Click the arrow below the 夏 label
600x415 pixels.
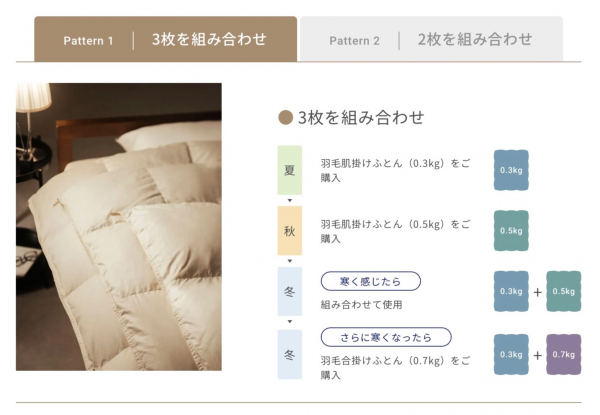(x=290, y=200)
